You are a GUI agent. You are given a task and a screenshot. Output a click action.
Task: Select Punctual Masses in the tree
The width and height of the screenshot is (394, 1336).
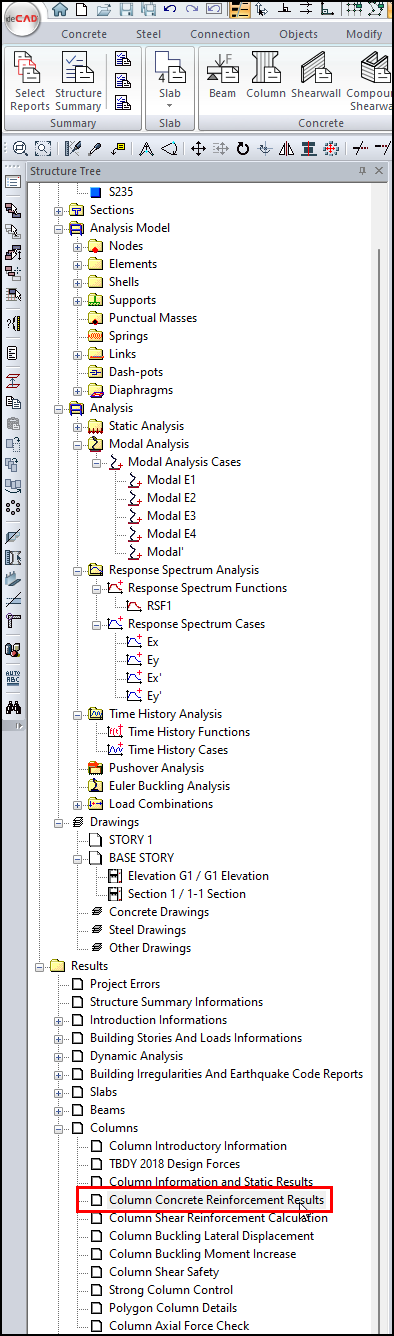pyautogui.click(x=153, y=318)
